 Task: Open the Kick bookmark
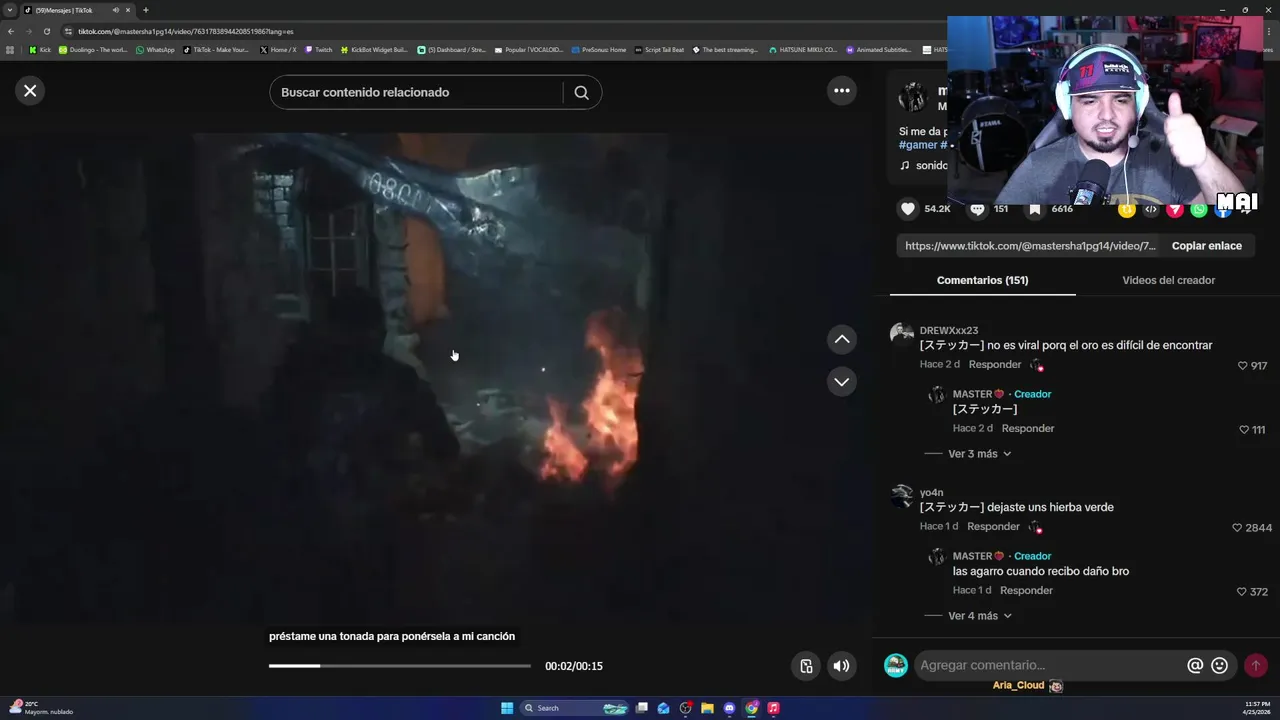(40, 49)
